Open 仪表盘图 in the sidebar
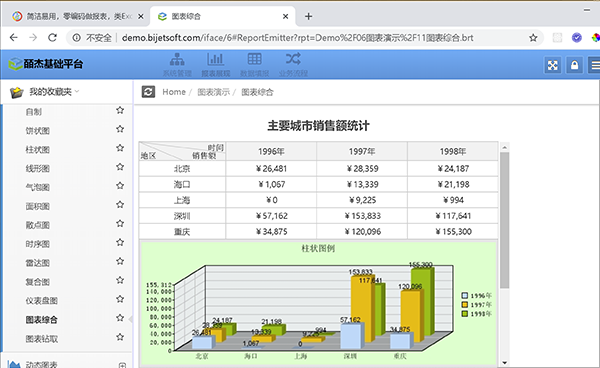This screenshot has height=368, width=600. coord(41,301)
